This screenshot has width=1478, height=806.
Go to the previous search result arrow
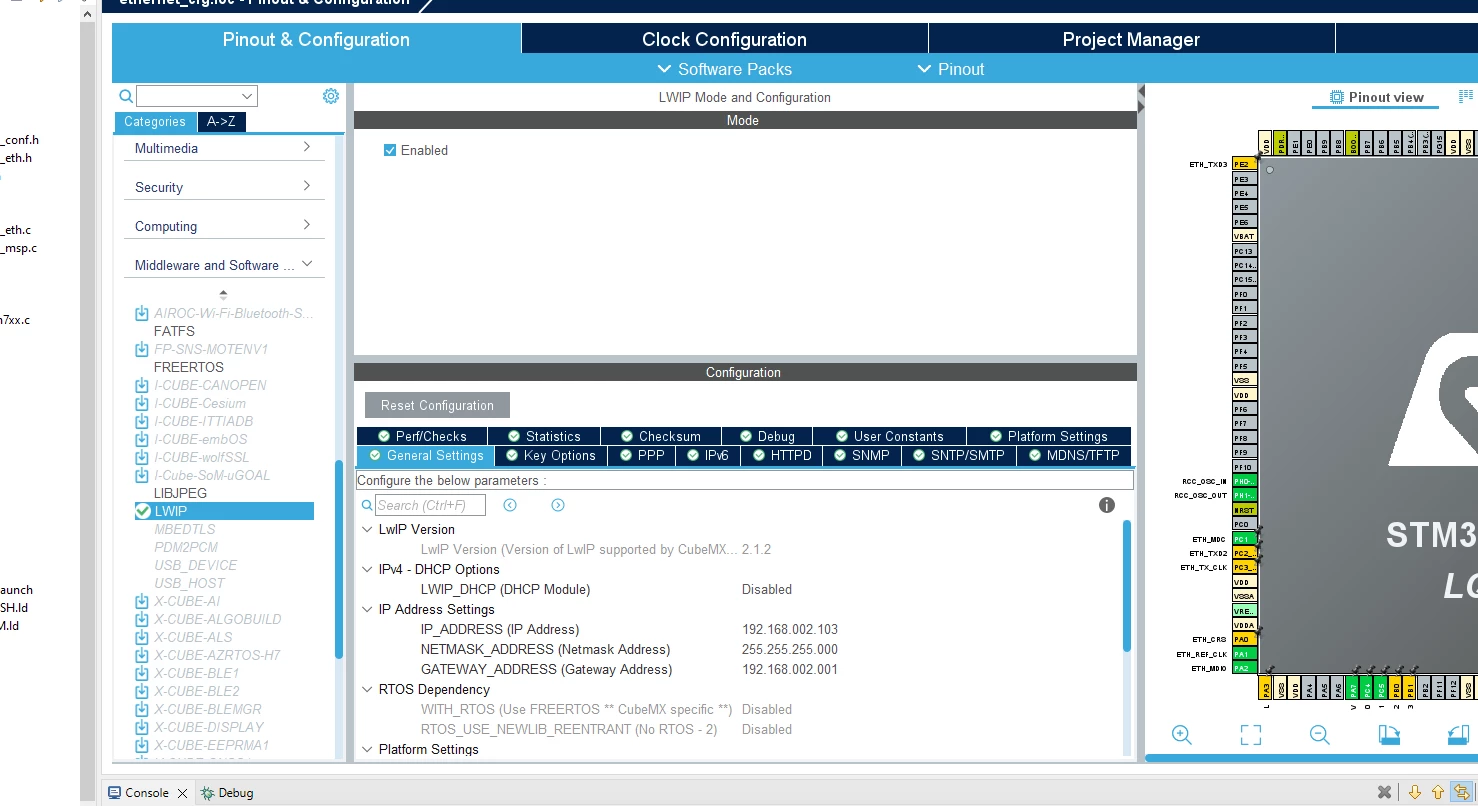tap(510, 505)
